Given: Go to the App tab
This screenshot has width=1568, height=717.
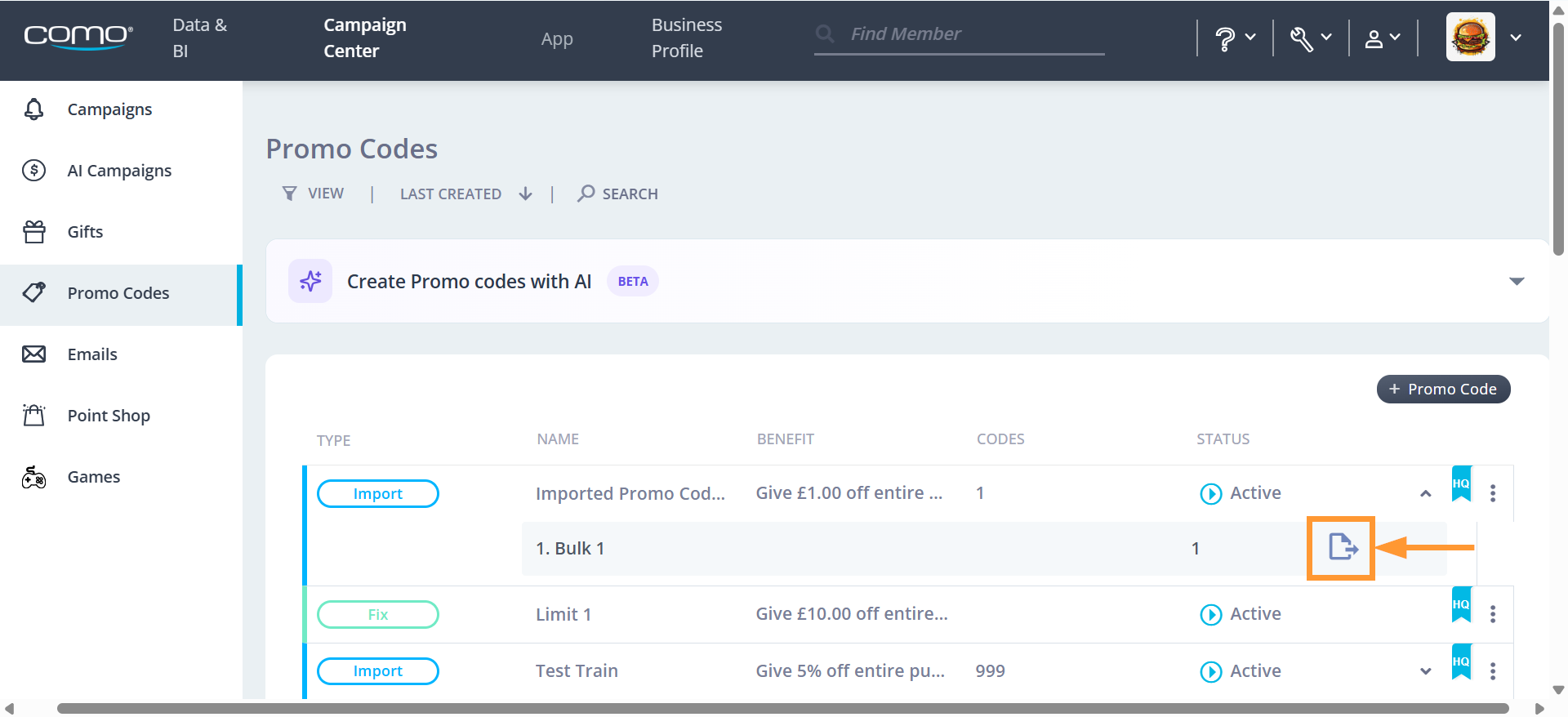Looking at the screenshot, I should [x=557, y=38].
